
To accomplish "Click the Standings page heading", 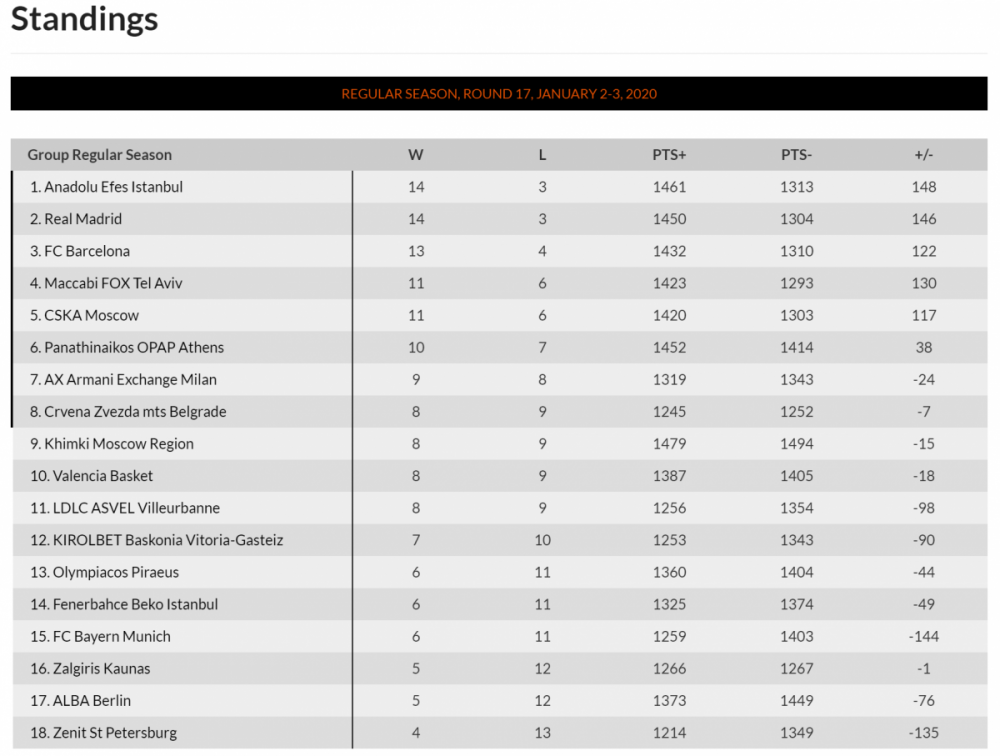I will [x=85, y=20].
